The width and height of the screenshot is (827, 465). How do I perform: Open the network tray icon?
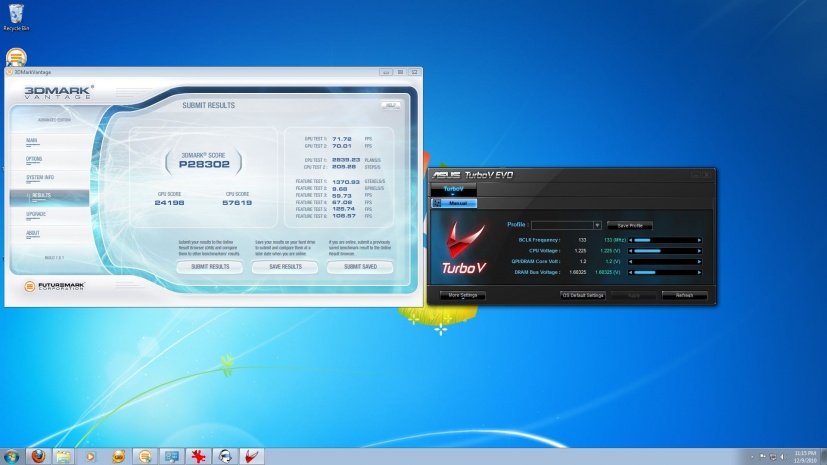pos(773,457)
